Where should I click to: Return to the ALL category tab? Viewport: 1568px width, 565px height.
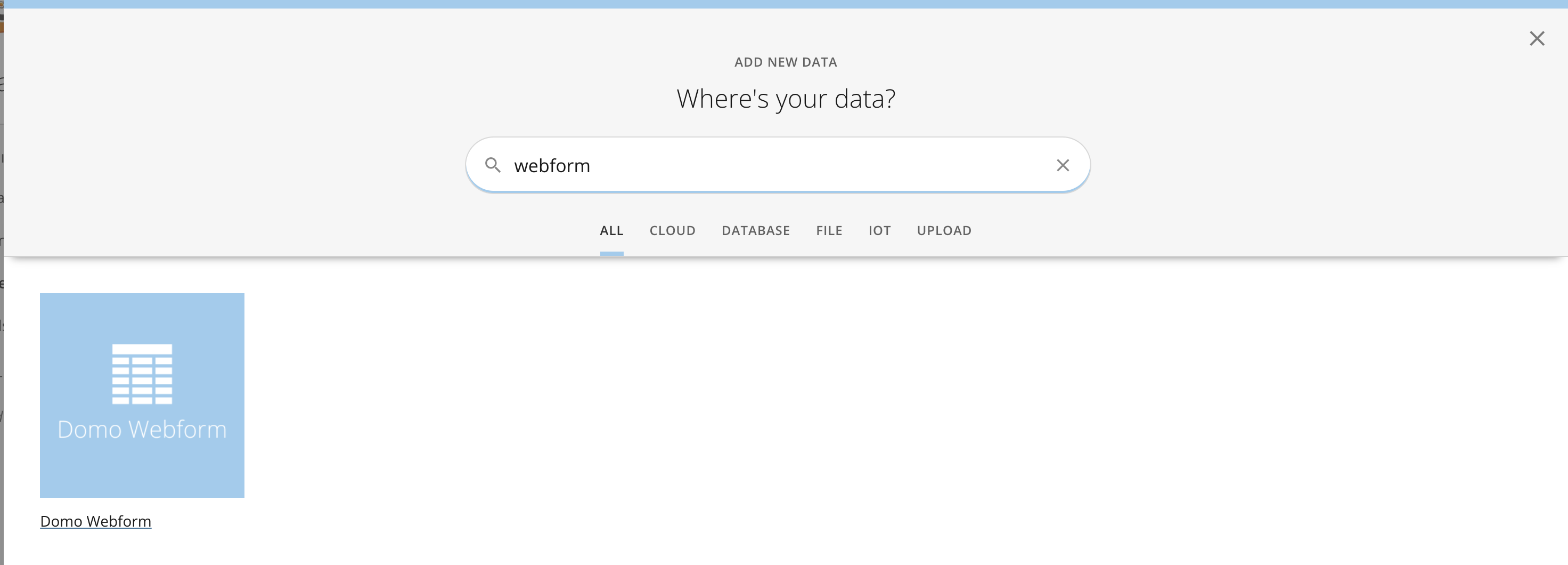pos(611,231)
